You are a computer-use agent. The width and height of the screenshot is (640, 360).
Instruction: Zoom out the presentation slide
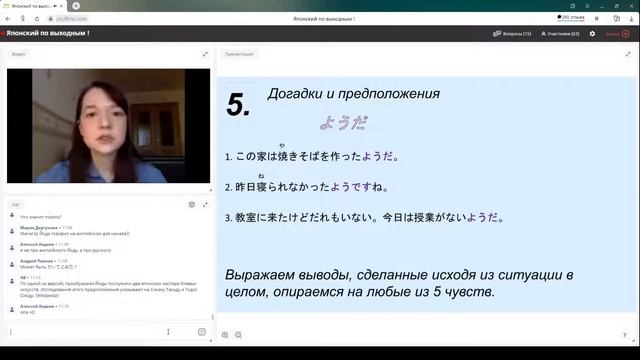click(x=238, y=335)
